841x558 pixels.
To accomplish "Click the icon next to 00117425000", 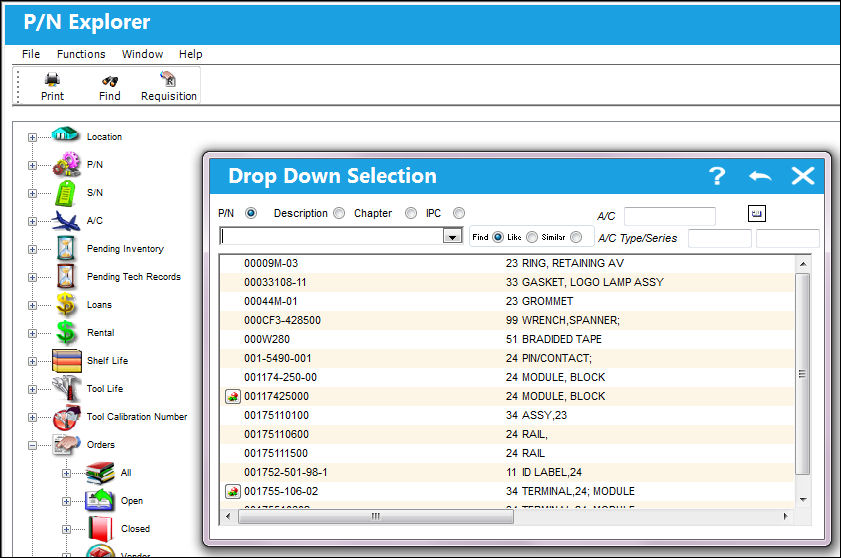I will click(233, 397).
